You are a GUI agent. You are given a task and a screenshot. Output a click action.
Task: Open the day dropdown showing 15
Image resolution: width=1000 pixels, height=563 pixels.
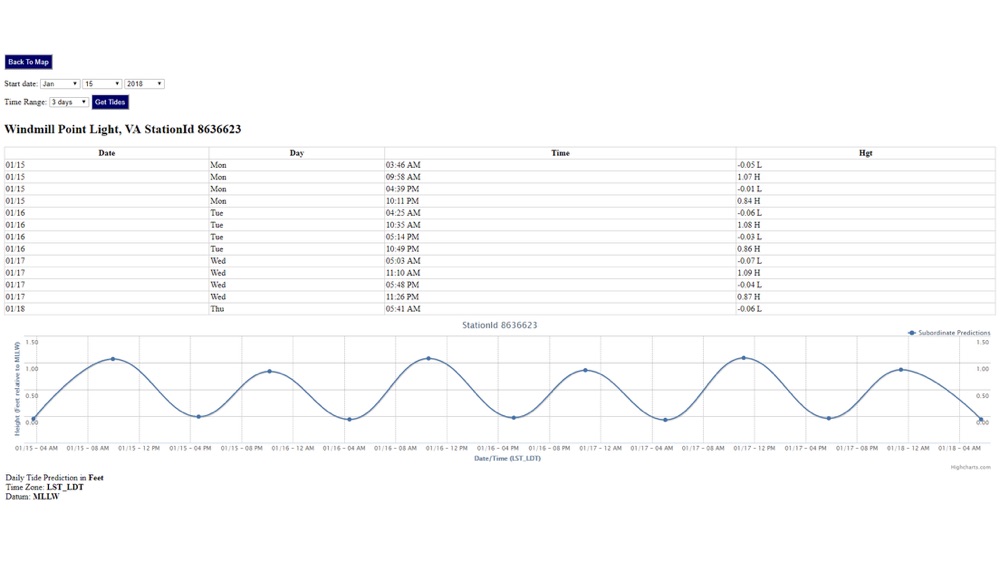click(x=102, y=84)
